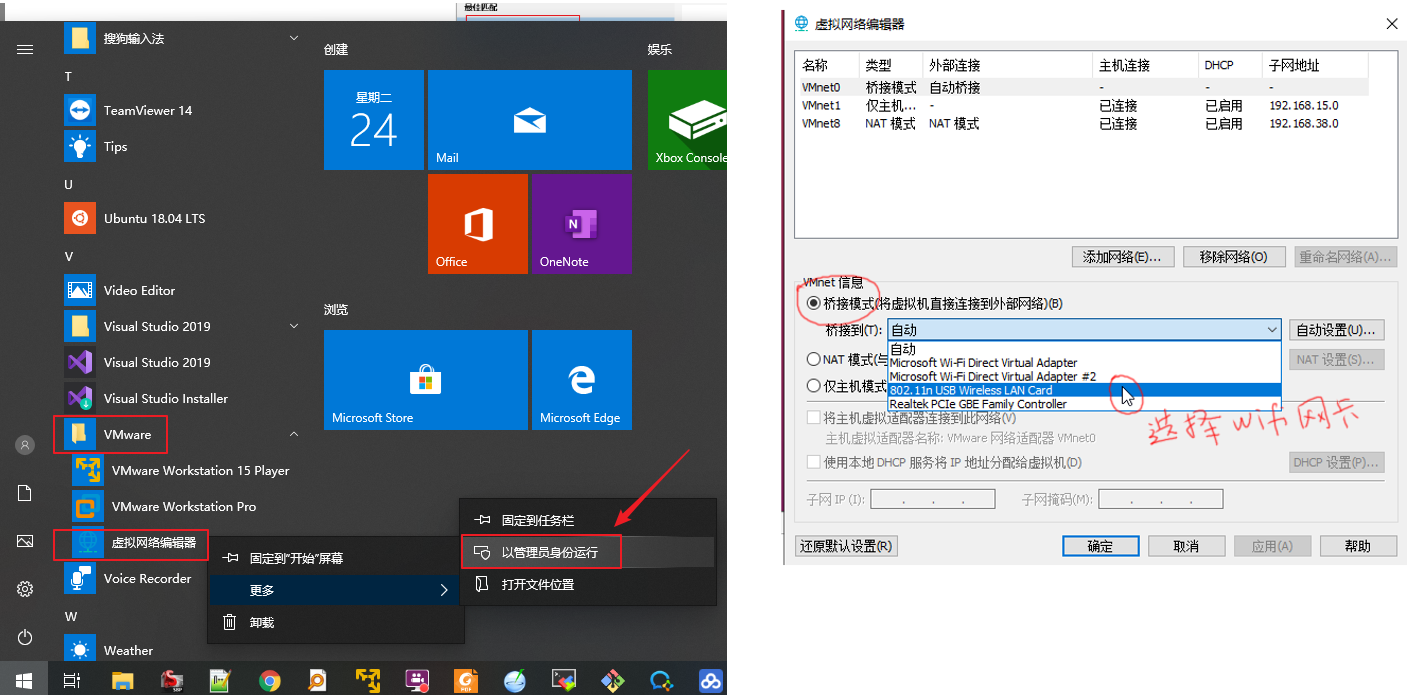Open Video Editor app
The image size is (1416, 695).
139,290
